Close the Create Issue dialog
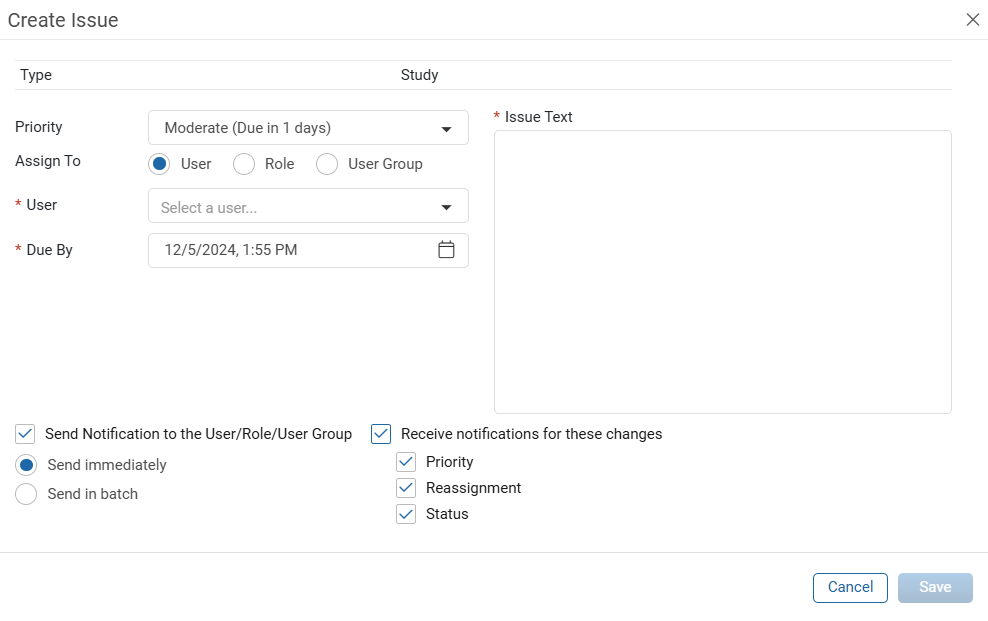Viewport: 988px width, 621px height. [x=972, y=20]
